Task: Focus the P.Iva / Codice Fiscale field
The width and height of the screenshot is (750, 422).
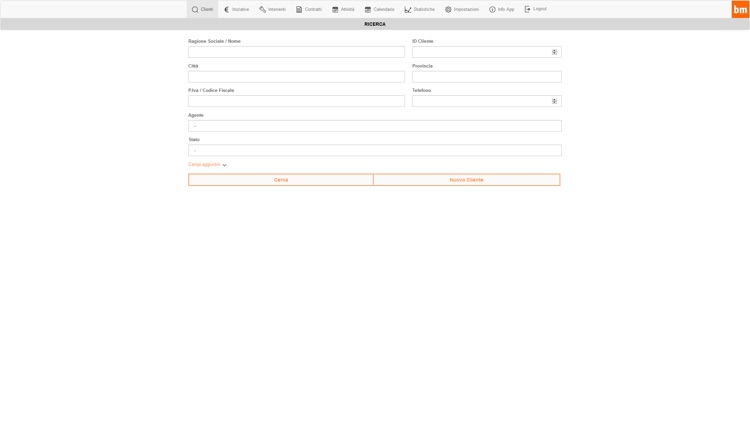Action: 296,101
